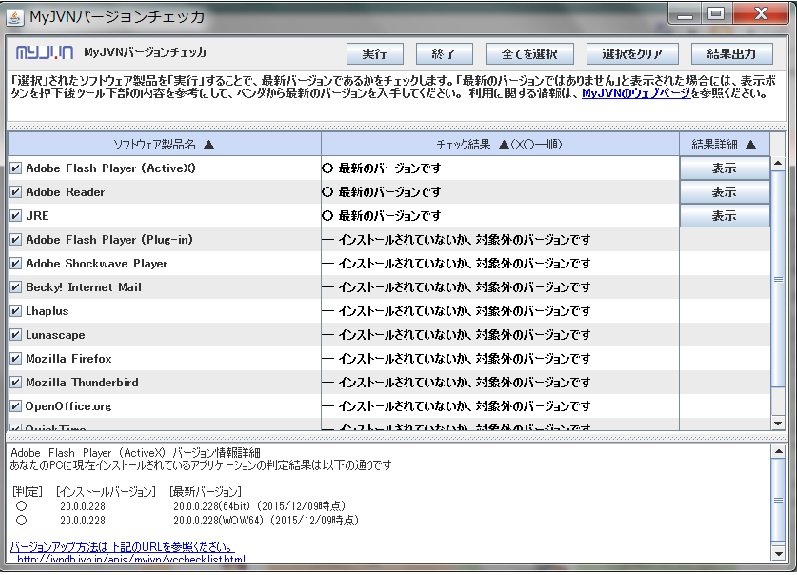
Task: Click the detail pane scrollbar thumb
Action: 778,500
